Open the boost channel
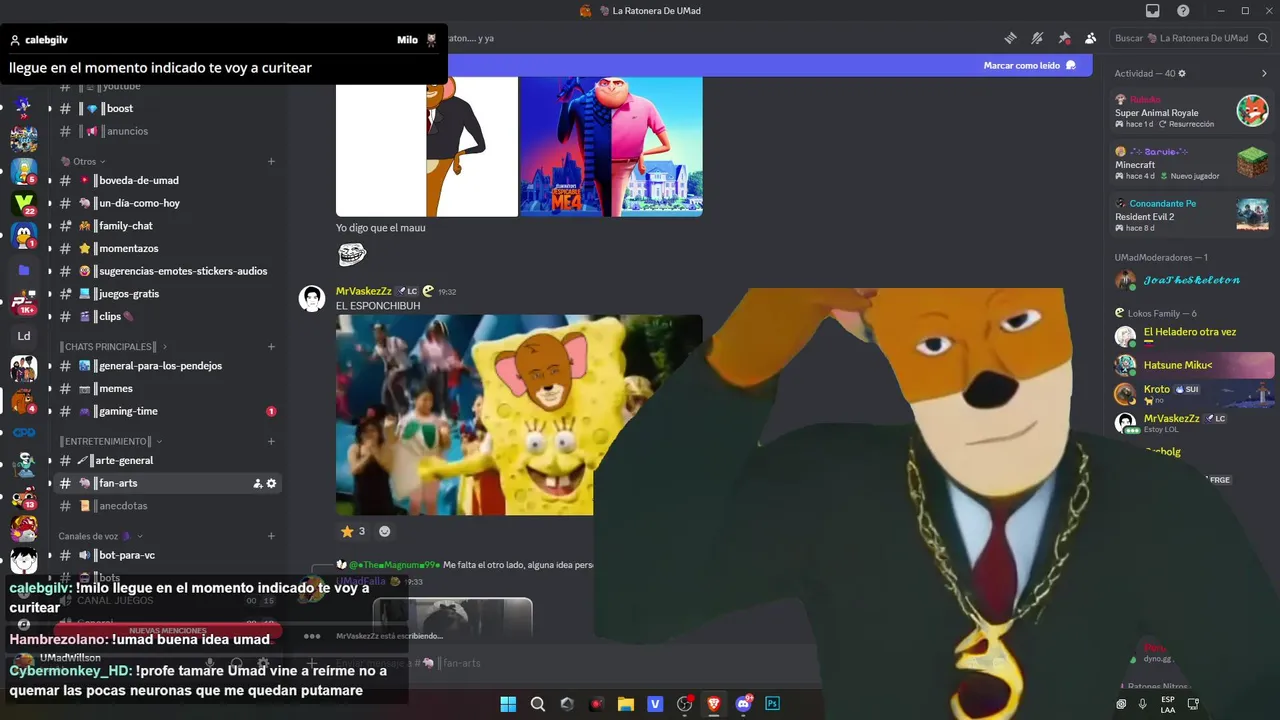Viewport: 1280px width, 720px height. click(x=166, y=108)
